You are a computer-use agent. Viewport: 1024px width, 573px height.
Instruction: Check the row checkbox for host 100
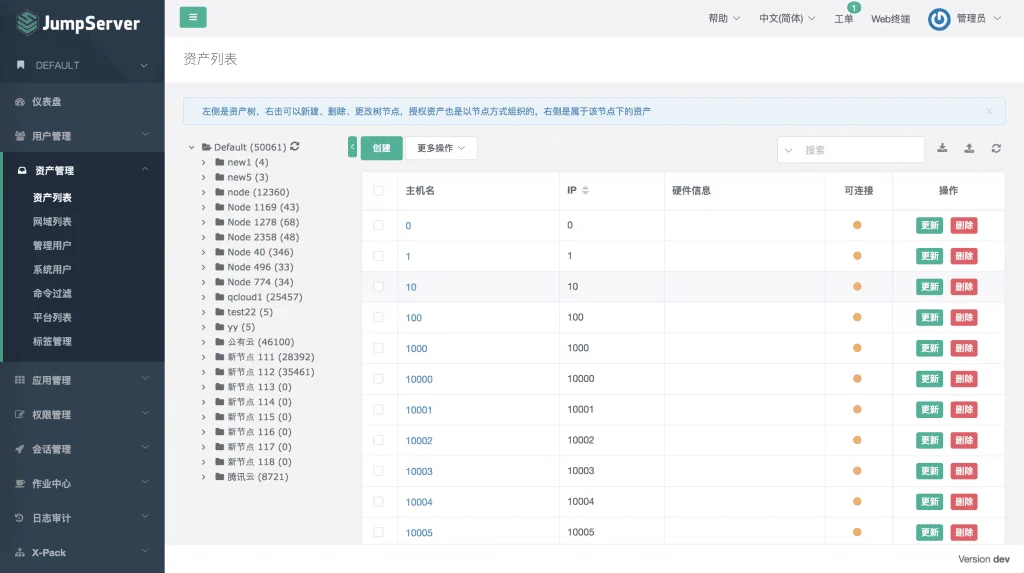(378, 318)
